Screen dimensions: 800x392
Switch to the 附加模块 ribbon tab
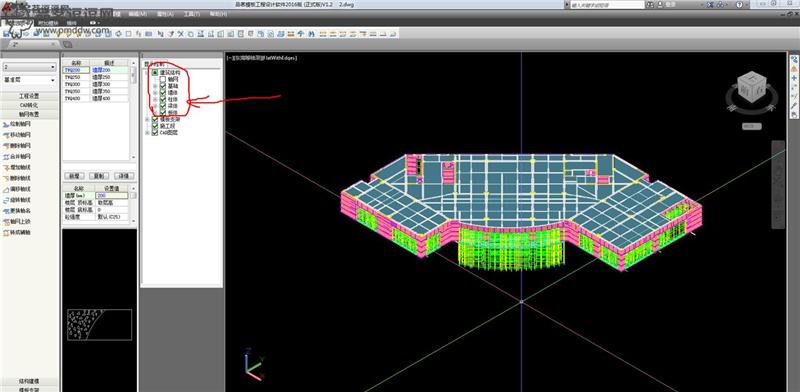point(48,23)
